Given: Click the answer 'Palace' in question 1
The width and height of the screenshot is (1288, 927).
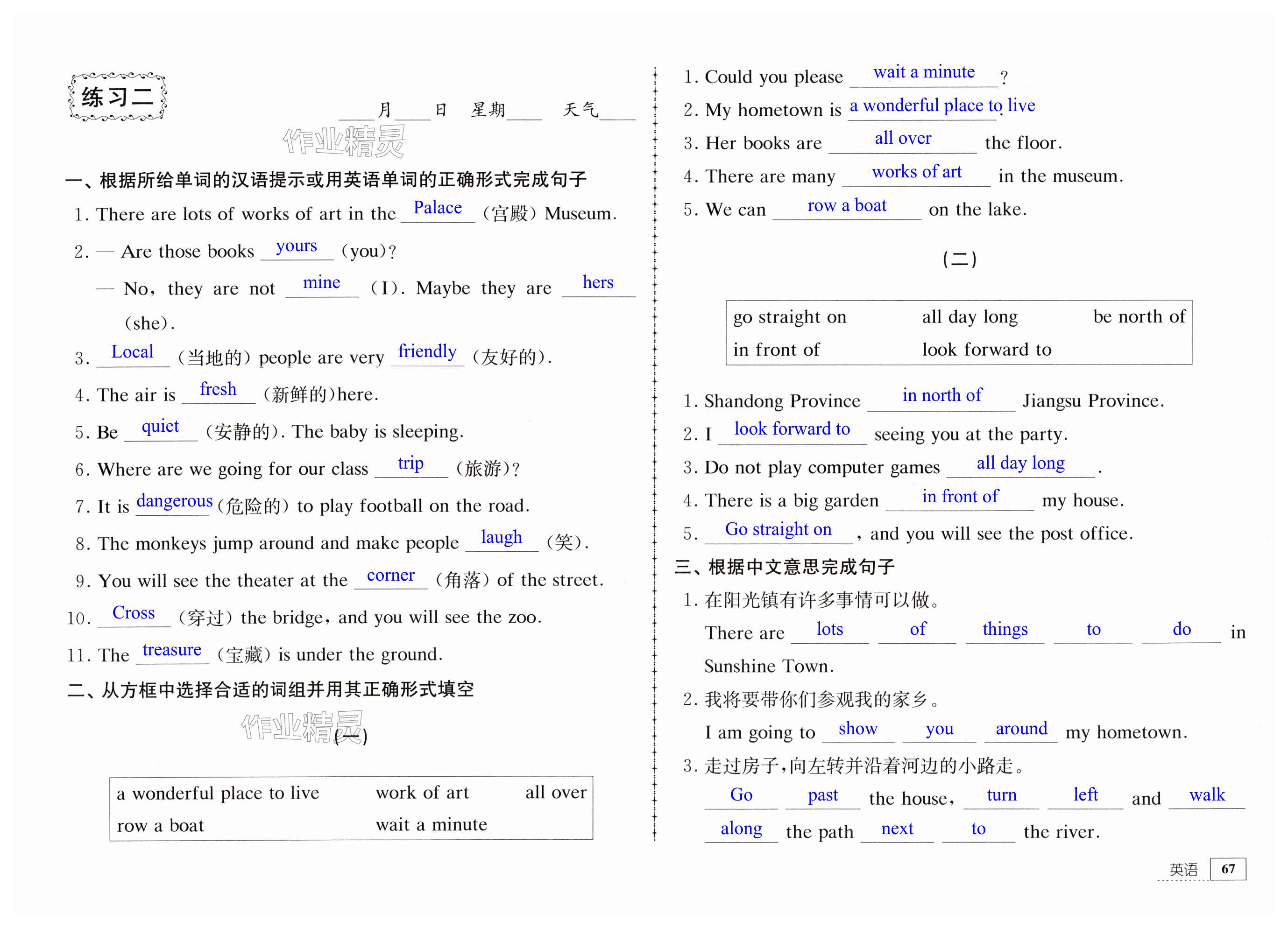Looking at the screenshot, I should tap(437, 208).
